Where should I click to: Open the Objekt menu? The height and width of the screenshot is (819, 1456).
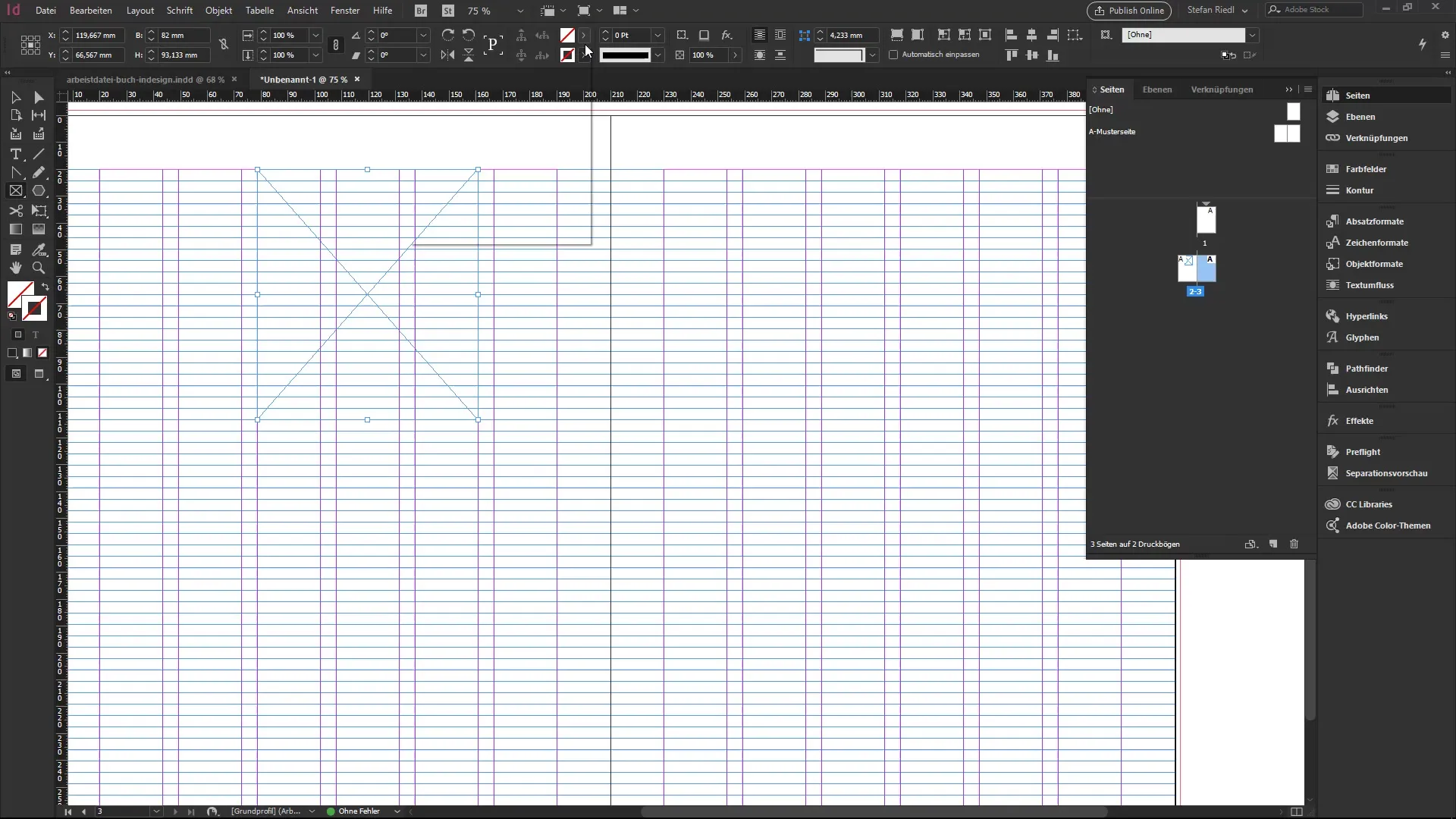(218, 11)
